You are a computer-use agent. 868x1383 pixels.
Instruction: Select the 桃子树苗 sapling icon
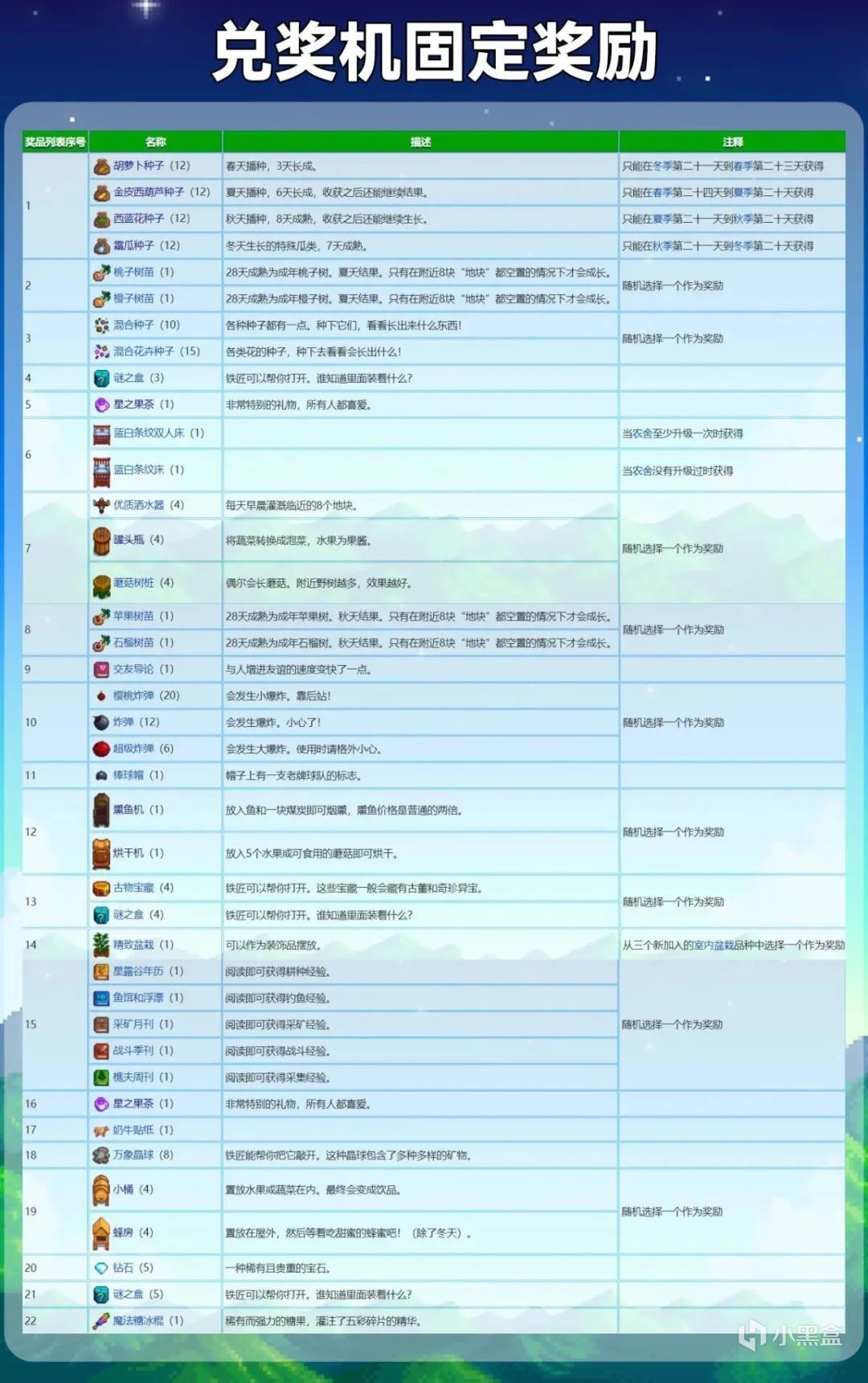[x=101, y=273]
